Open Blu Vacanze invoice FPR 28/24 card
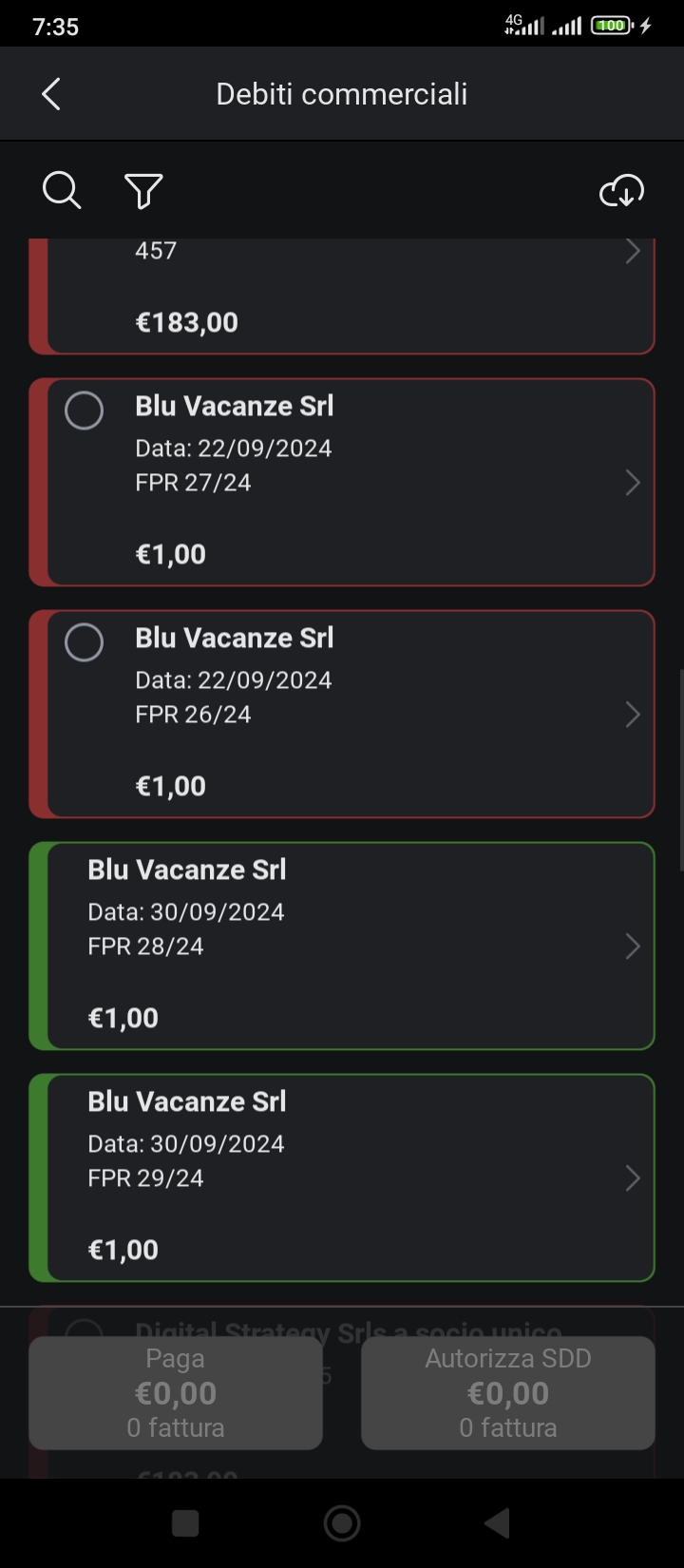 coord(342,946)
